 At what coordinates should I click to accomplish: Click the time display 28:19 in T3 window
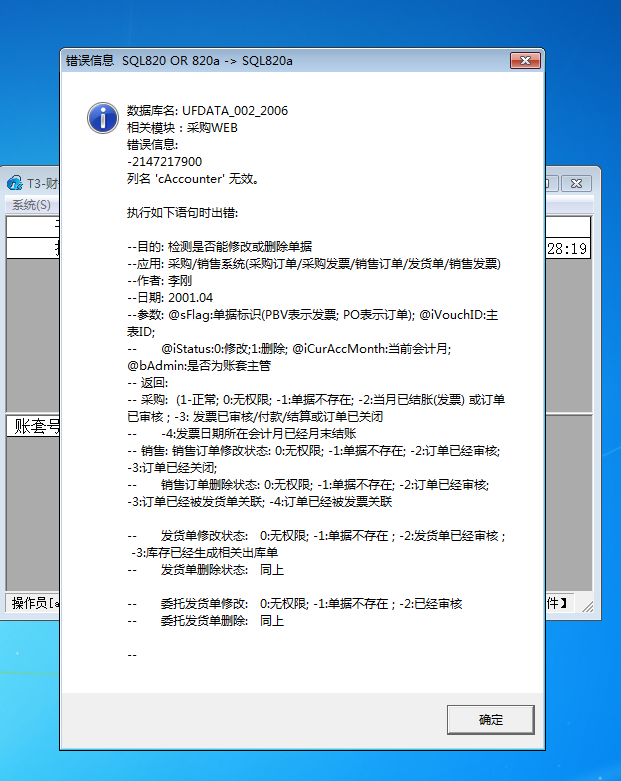point(567,249)
